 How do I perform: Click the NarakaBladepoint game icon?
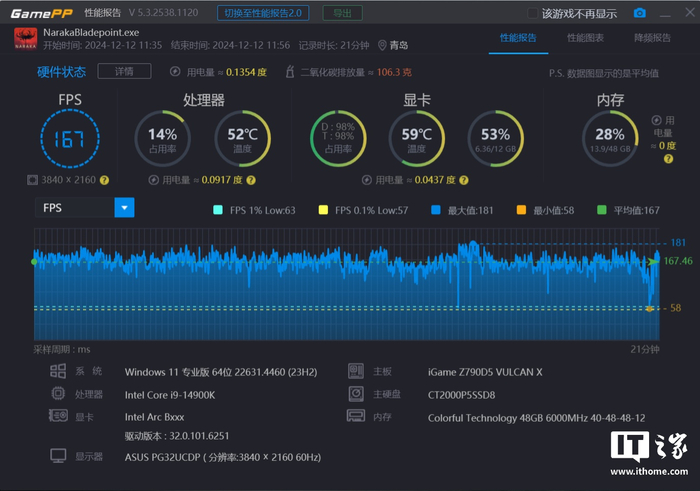click(25, 39)
